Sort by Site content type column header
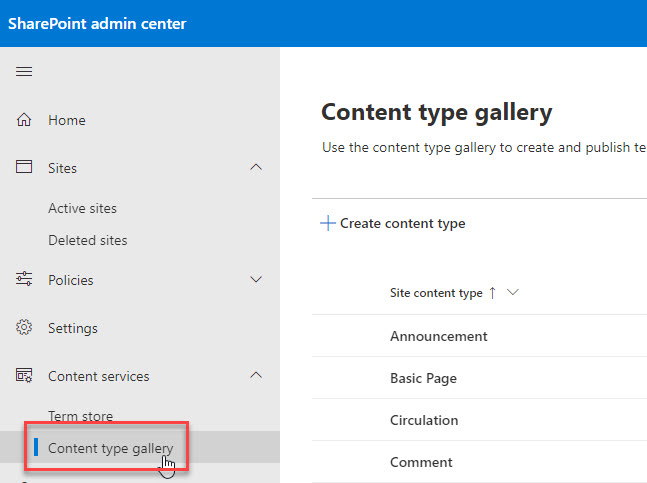Screen dimensions: 647x483 click(x=436, y=293)
